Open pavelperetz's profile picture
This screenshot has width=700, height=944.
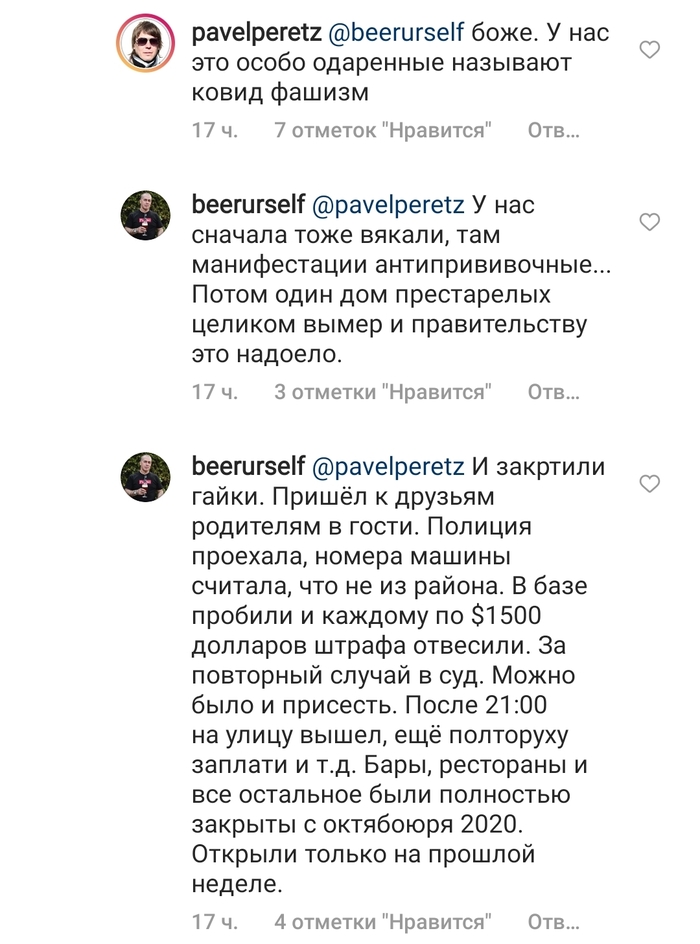(x=148, y=43)
